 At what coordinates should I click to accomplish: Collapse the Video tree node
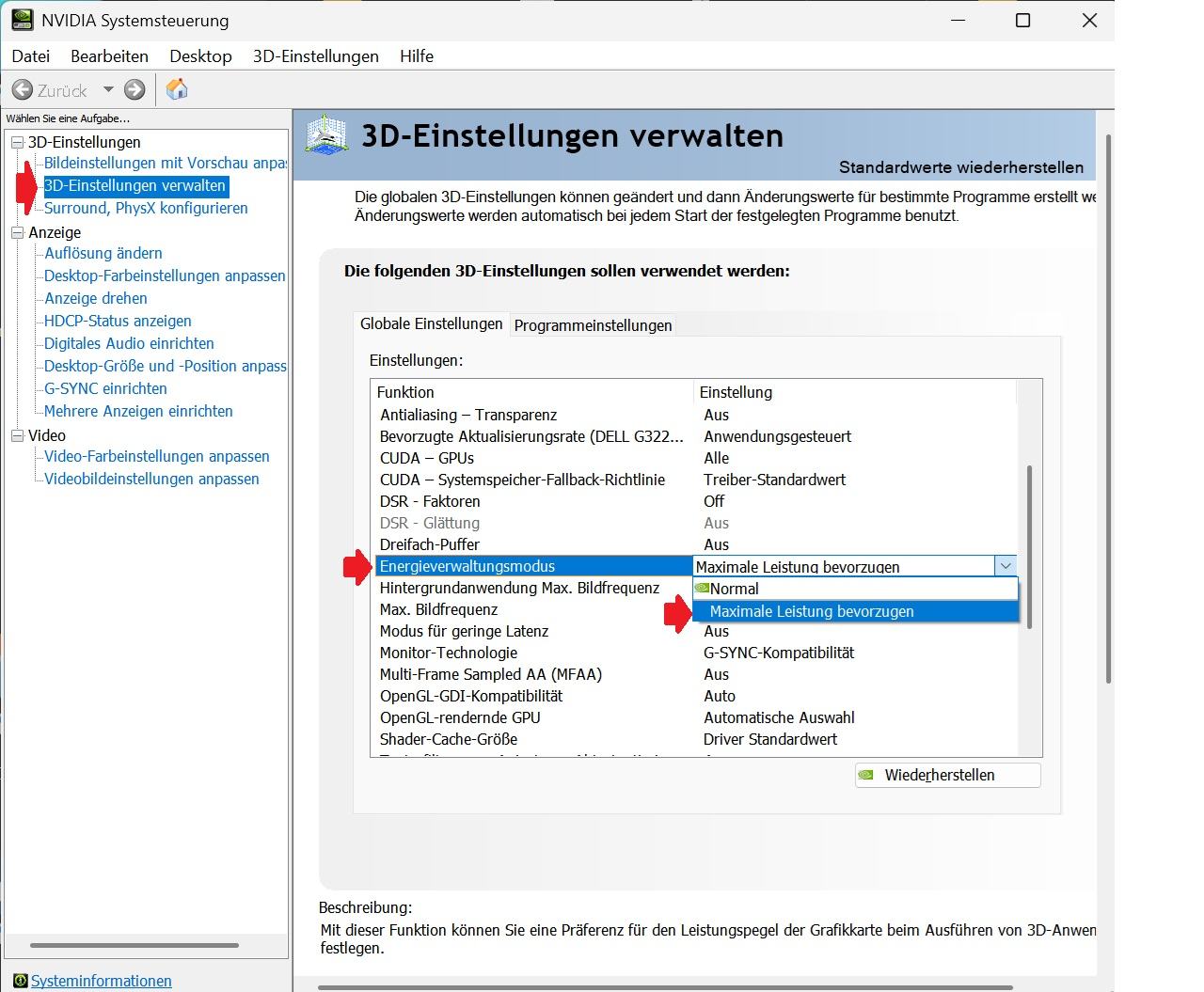(17, 435)
